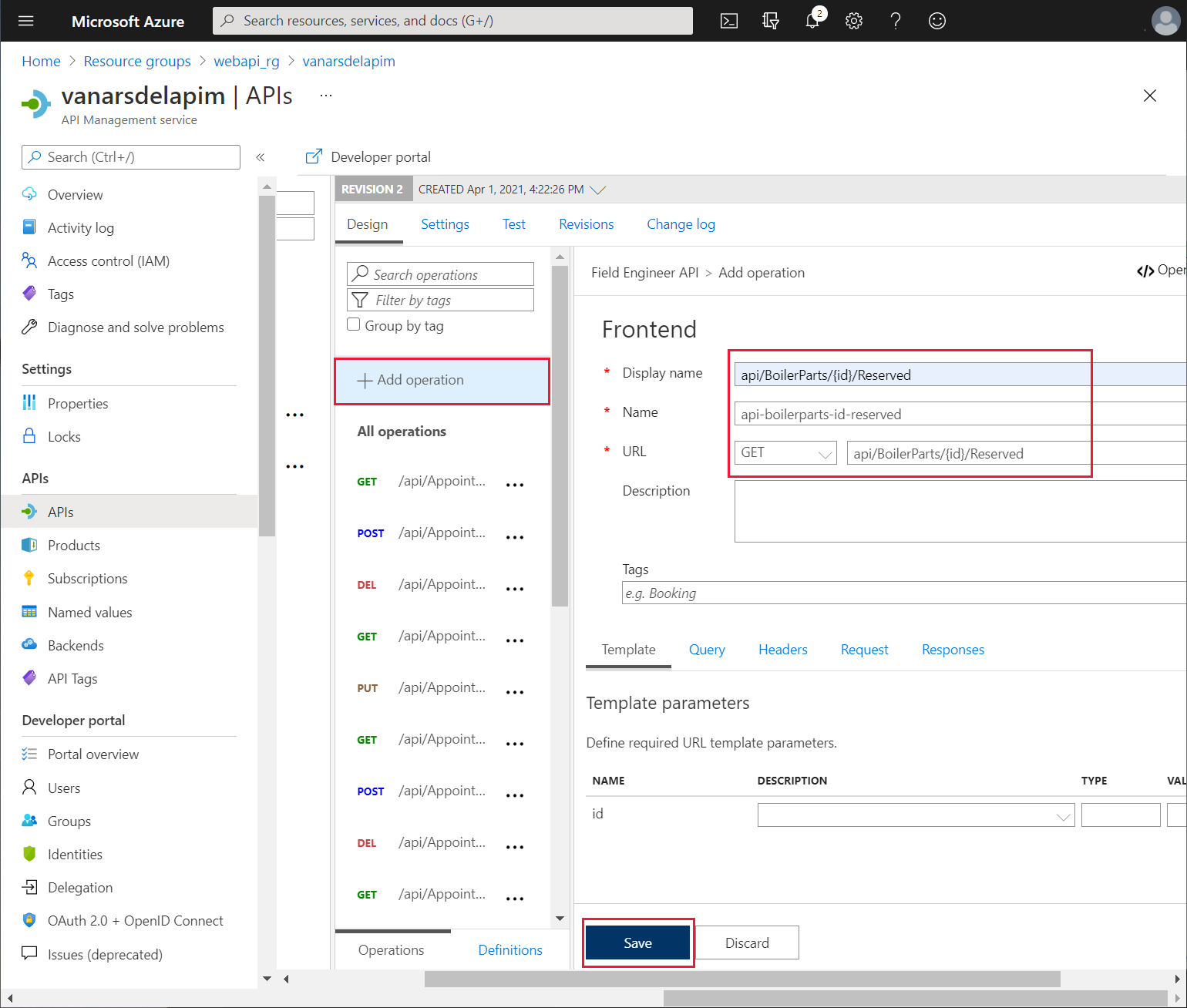Screen dimensions: 1187x1008
Task: Close the APIs blade with X
Action: (1150, 96)
